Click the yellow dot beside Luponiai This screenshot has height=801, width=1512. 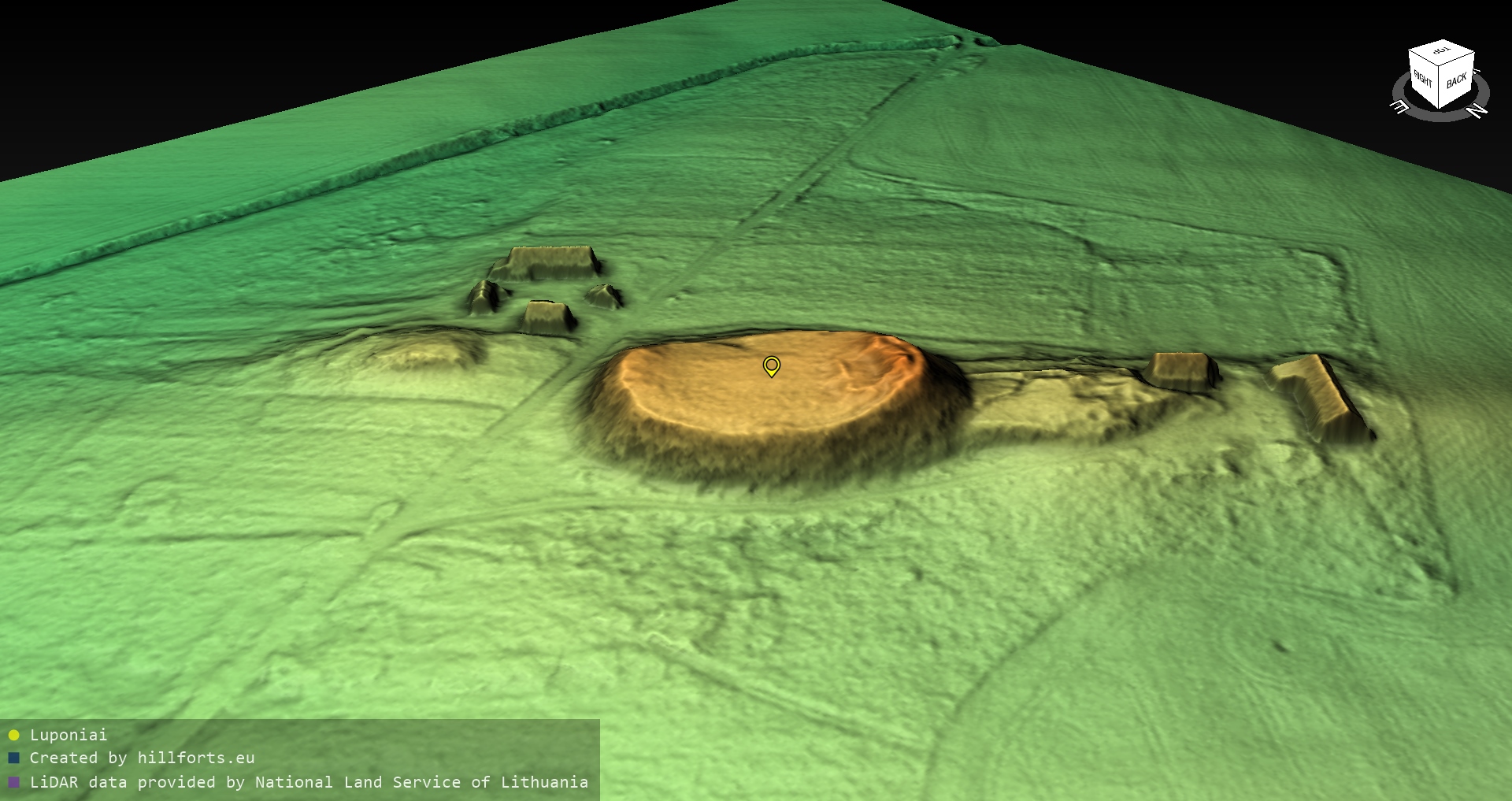coord(13,736)
